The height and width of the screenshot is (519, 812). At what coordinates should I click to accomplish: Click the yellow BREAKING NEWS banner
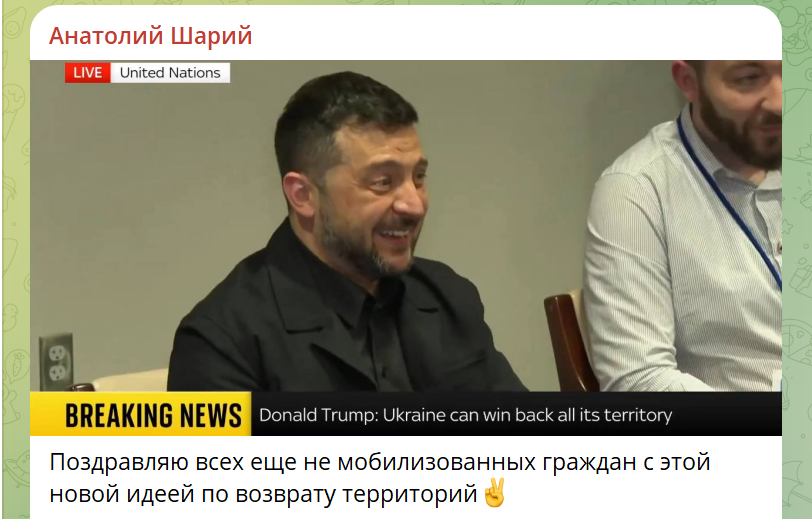(140, 414)
